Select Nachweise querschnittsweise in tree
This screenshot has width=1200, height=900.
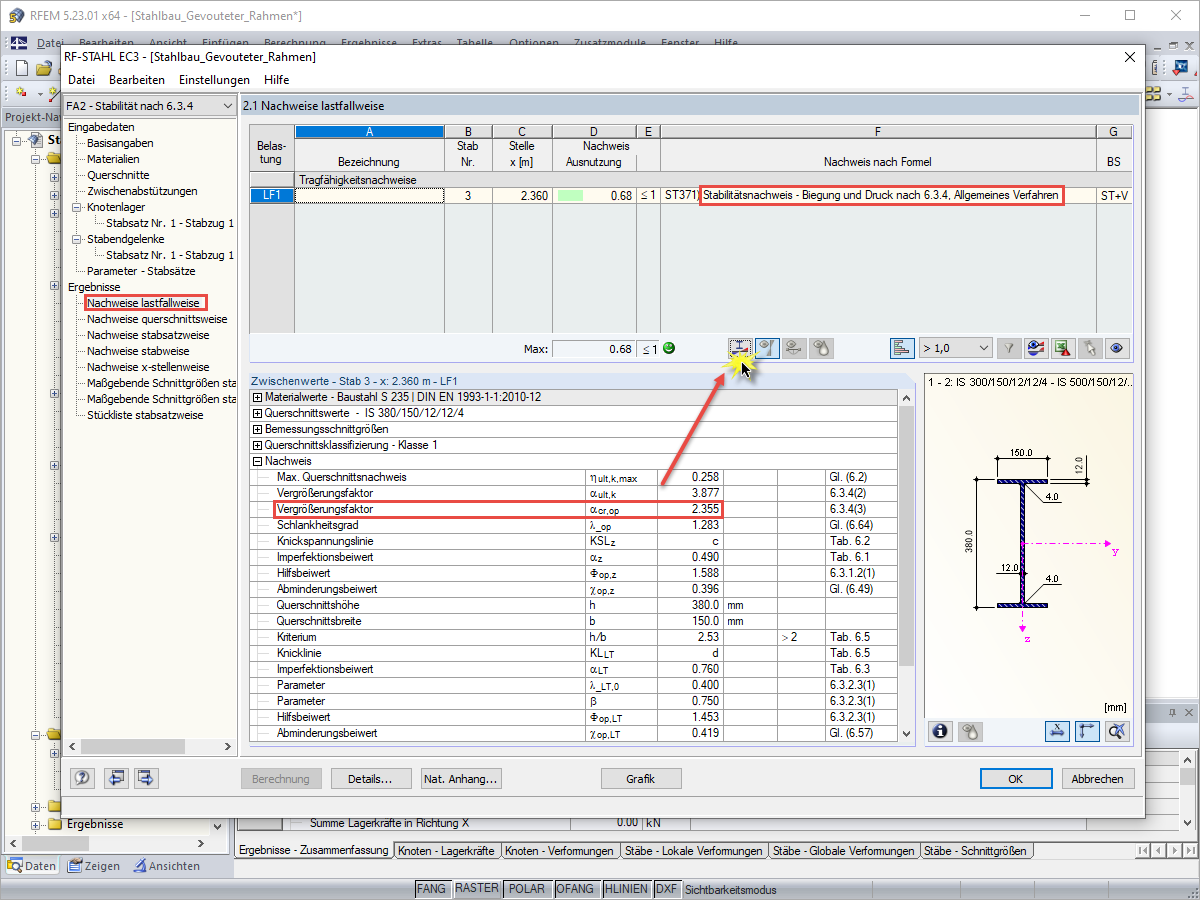[157, 319]
